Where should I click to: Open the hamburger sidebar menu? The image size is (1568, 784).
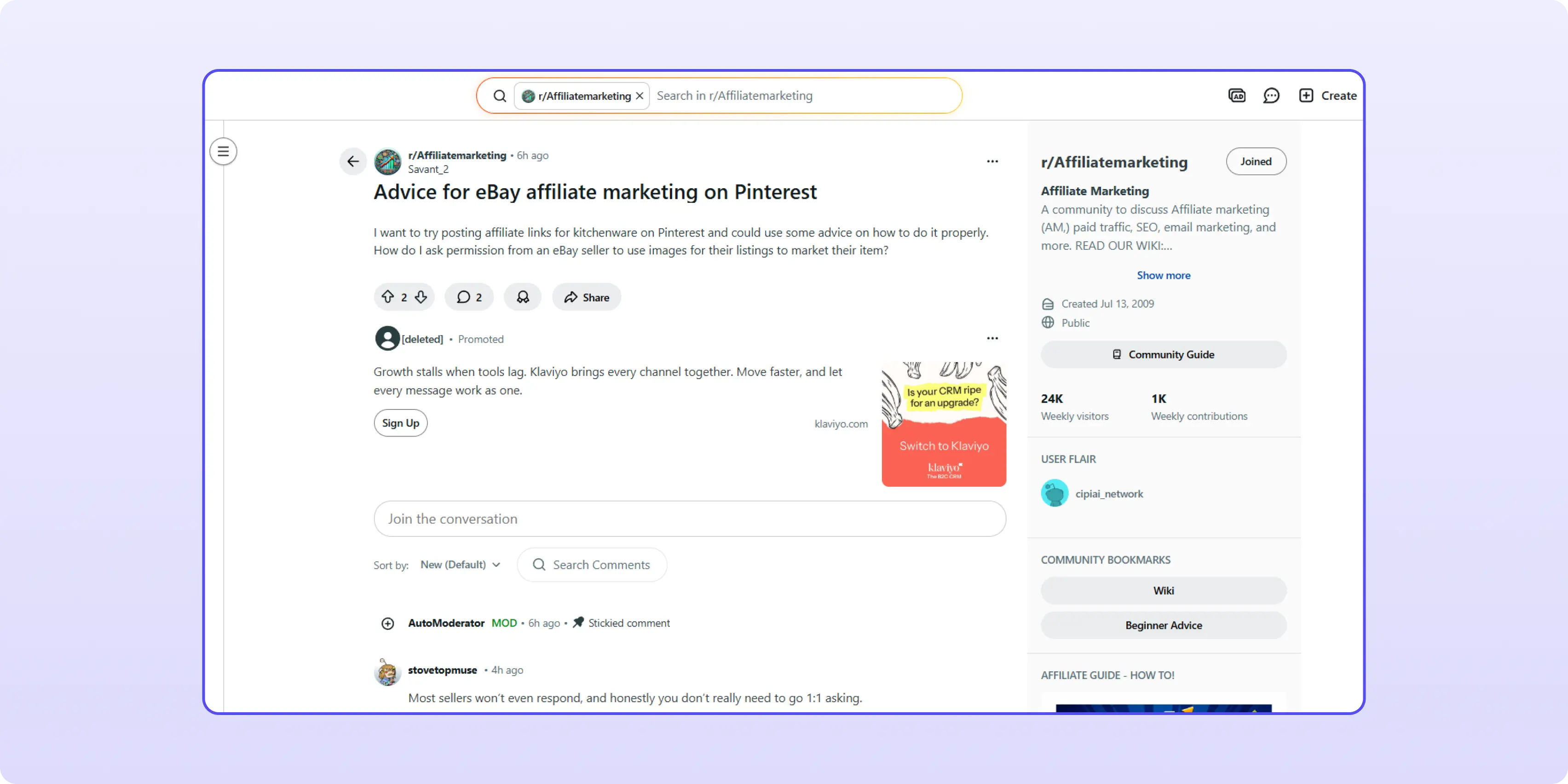(x=224, y=151)
